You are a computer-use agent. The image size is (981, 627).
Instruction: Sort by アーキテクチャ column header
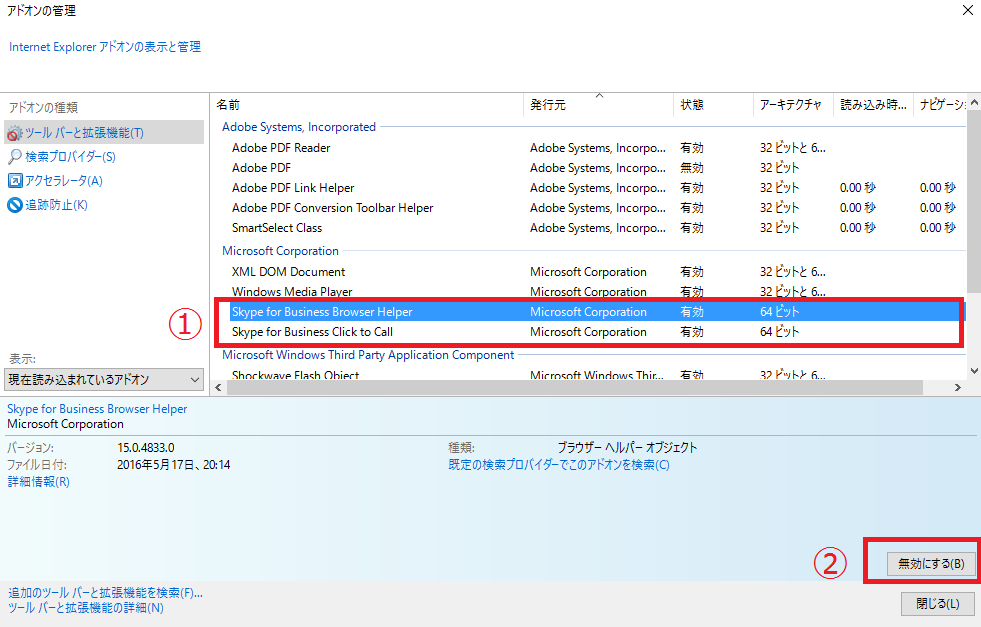[793, 104]
